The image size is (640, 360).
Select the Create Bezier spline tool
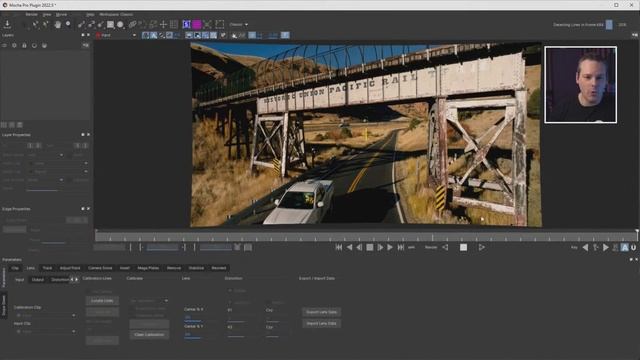click(x=100, y=24)
